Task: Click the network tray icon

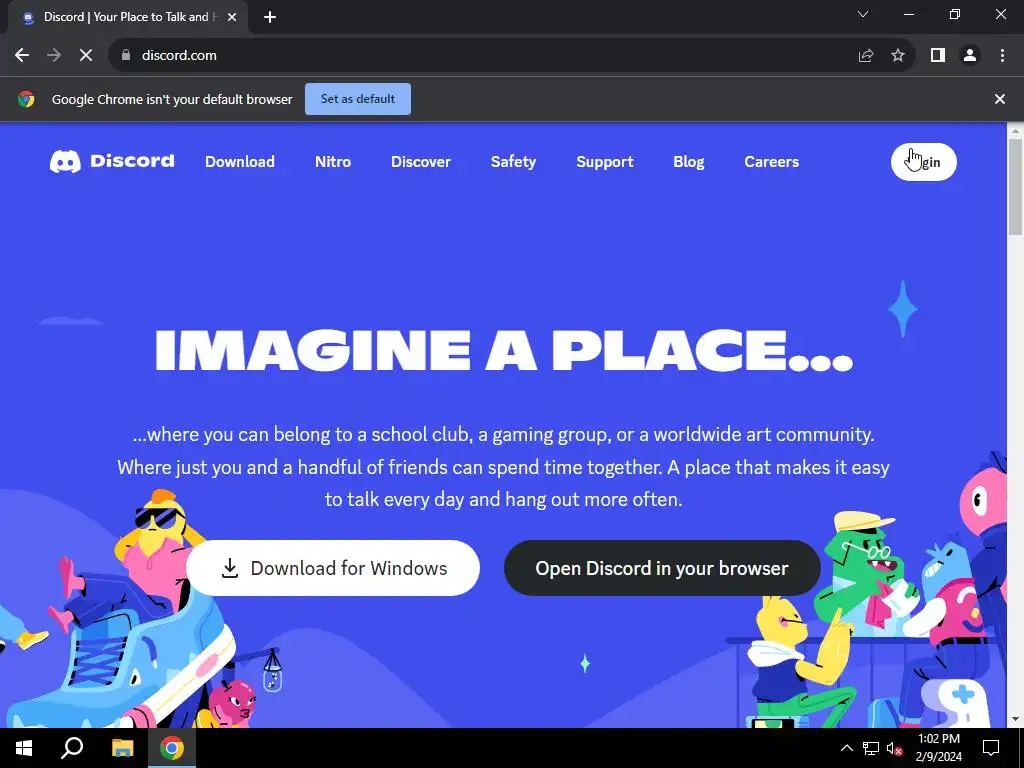Action: [x=871, y=748]
